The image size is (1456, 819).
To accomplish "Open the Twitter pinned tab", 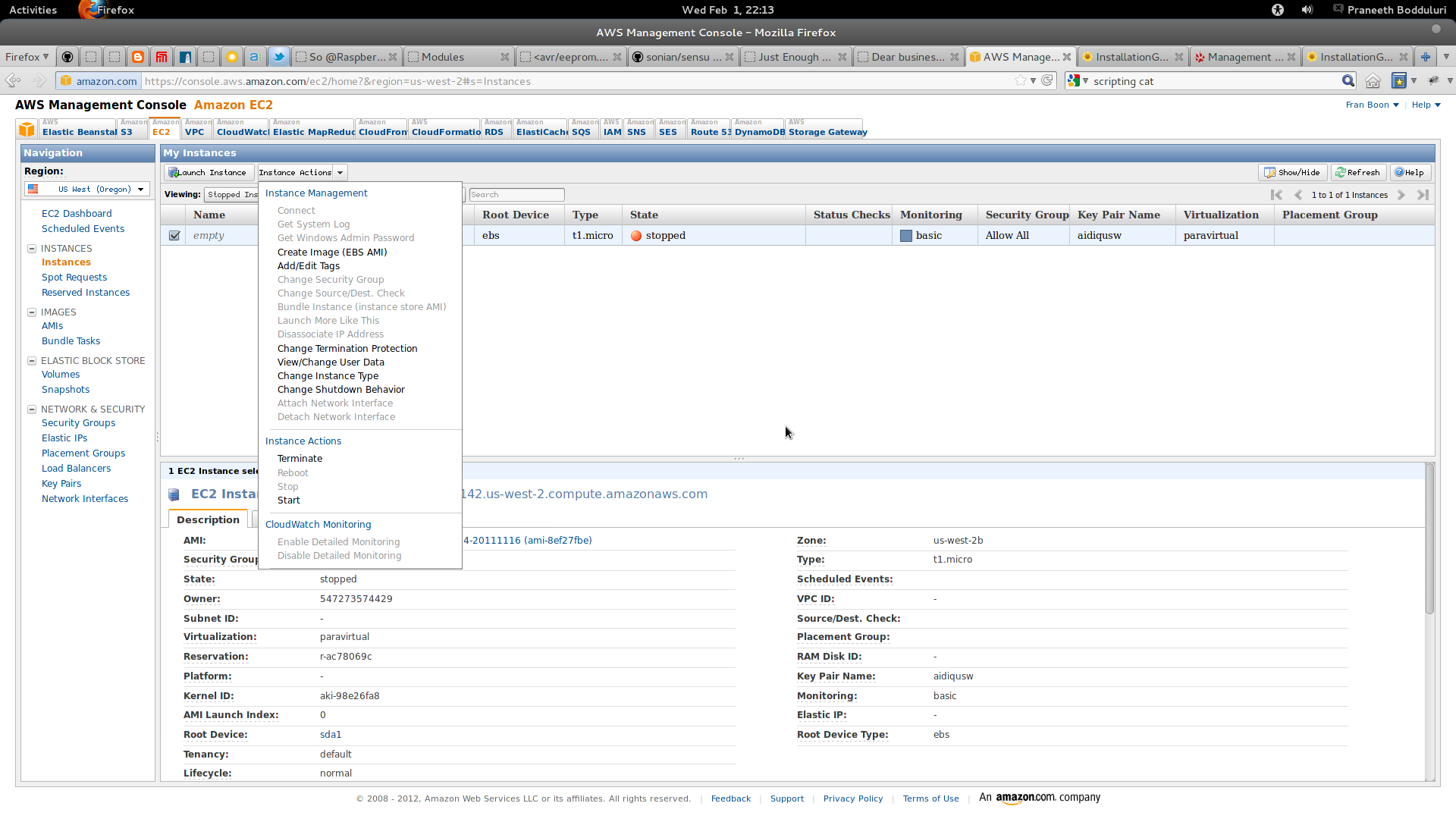I will pos(278,57).
